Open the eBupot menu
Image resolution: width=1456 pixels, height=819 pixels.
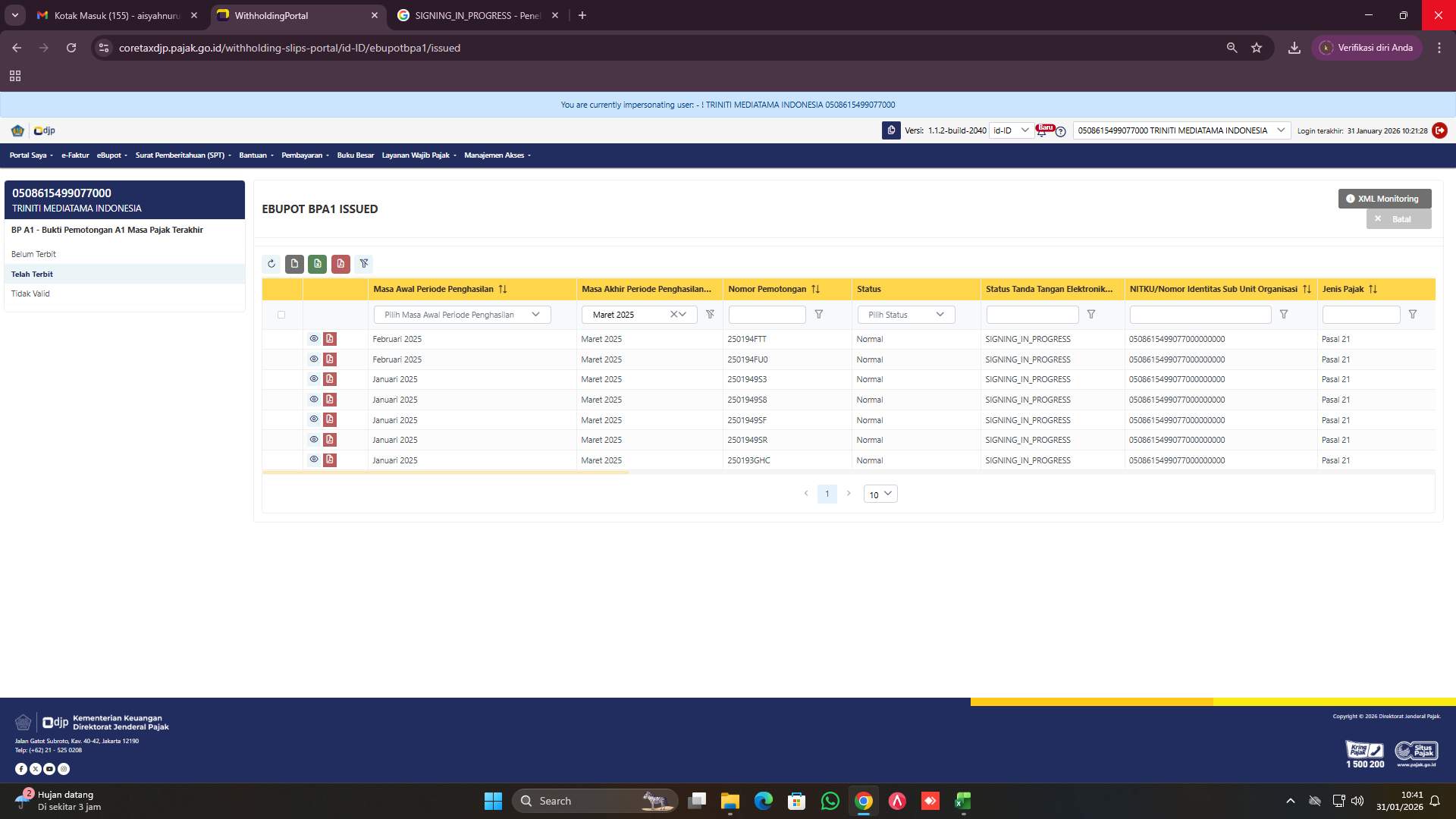tap(111, 155)
